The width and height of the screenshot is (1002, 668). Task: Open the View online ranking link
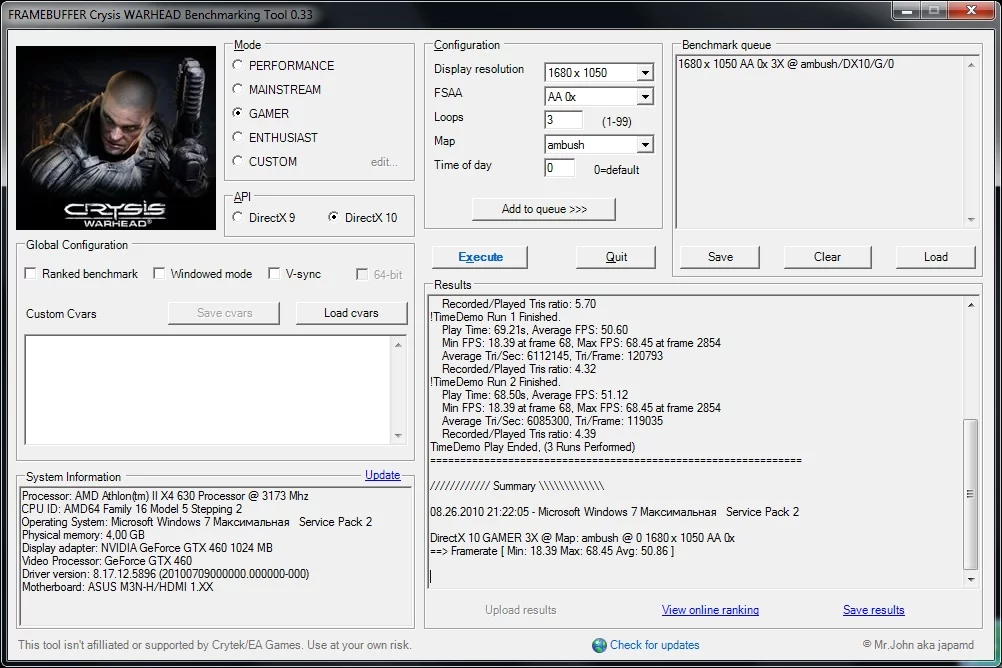[x=710, y=610]
